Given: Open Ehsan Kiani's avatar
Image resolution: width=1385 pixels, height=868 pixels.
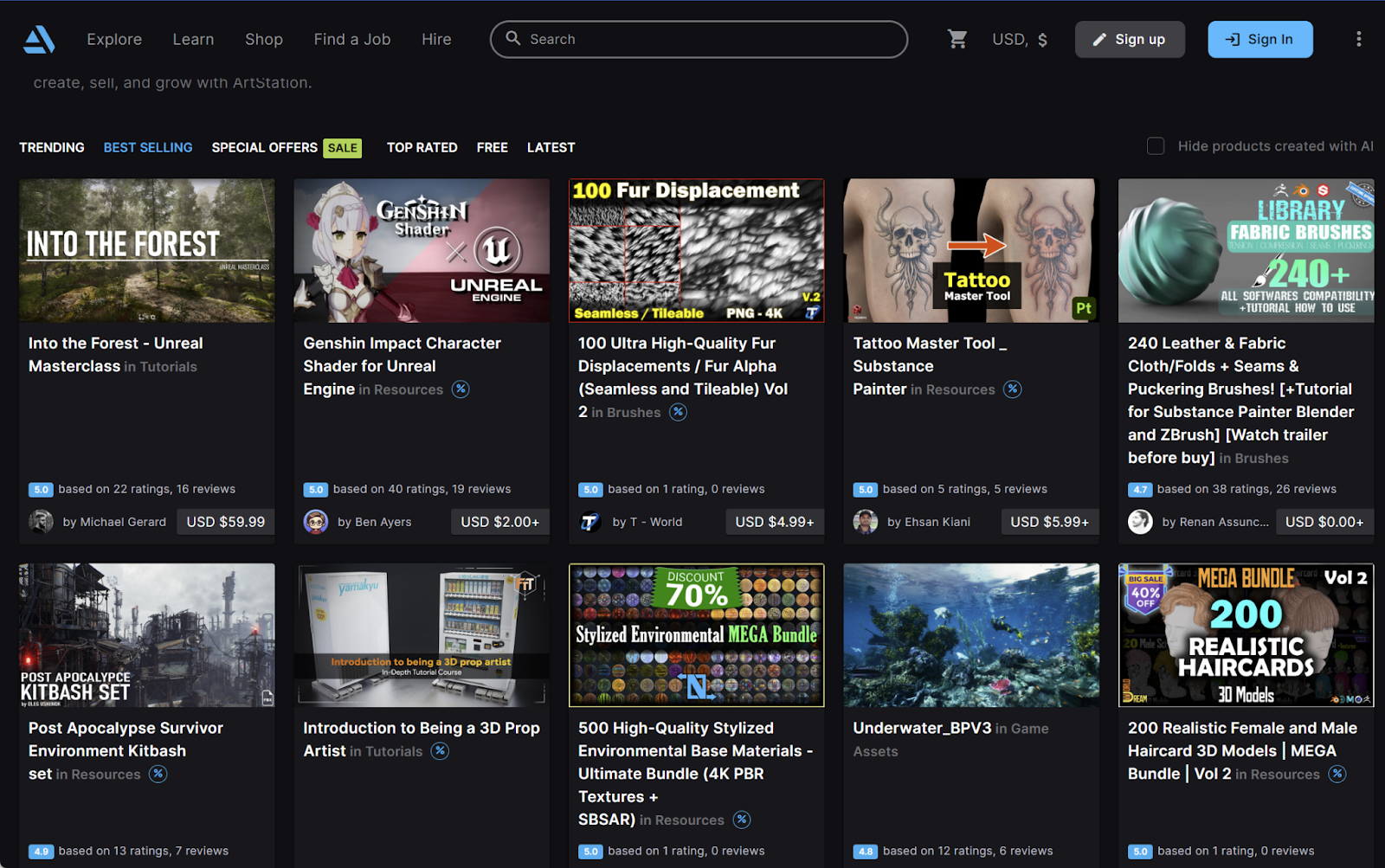Looking at the screenshot, I should (x=866, y=521).
